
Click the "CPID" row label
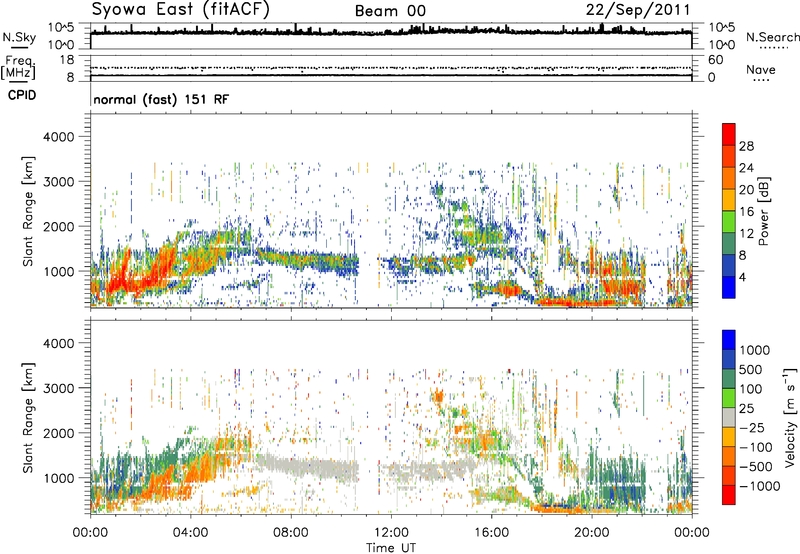click(x=22, y=95)
